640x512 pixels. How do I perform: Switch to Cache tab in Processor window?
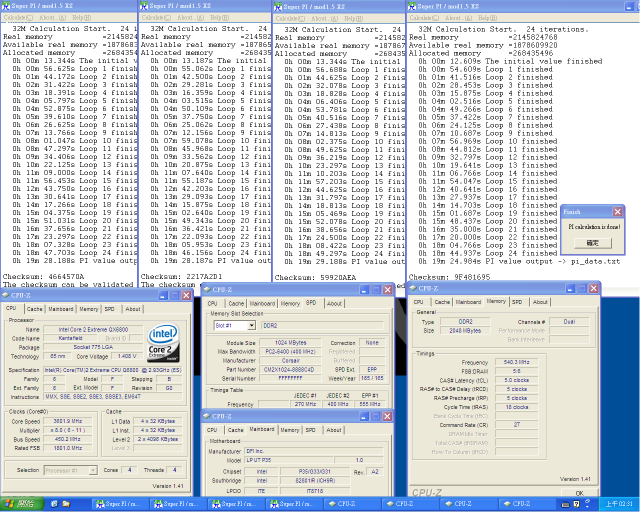(35, 309)
